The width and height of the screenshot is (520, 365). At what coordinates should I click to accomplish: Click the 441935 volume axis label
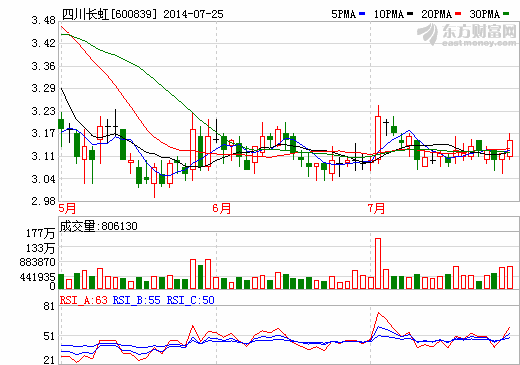click(x=37, y=277)
